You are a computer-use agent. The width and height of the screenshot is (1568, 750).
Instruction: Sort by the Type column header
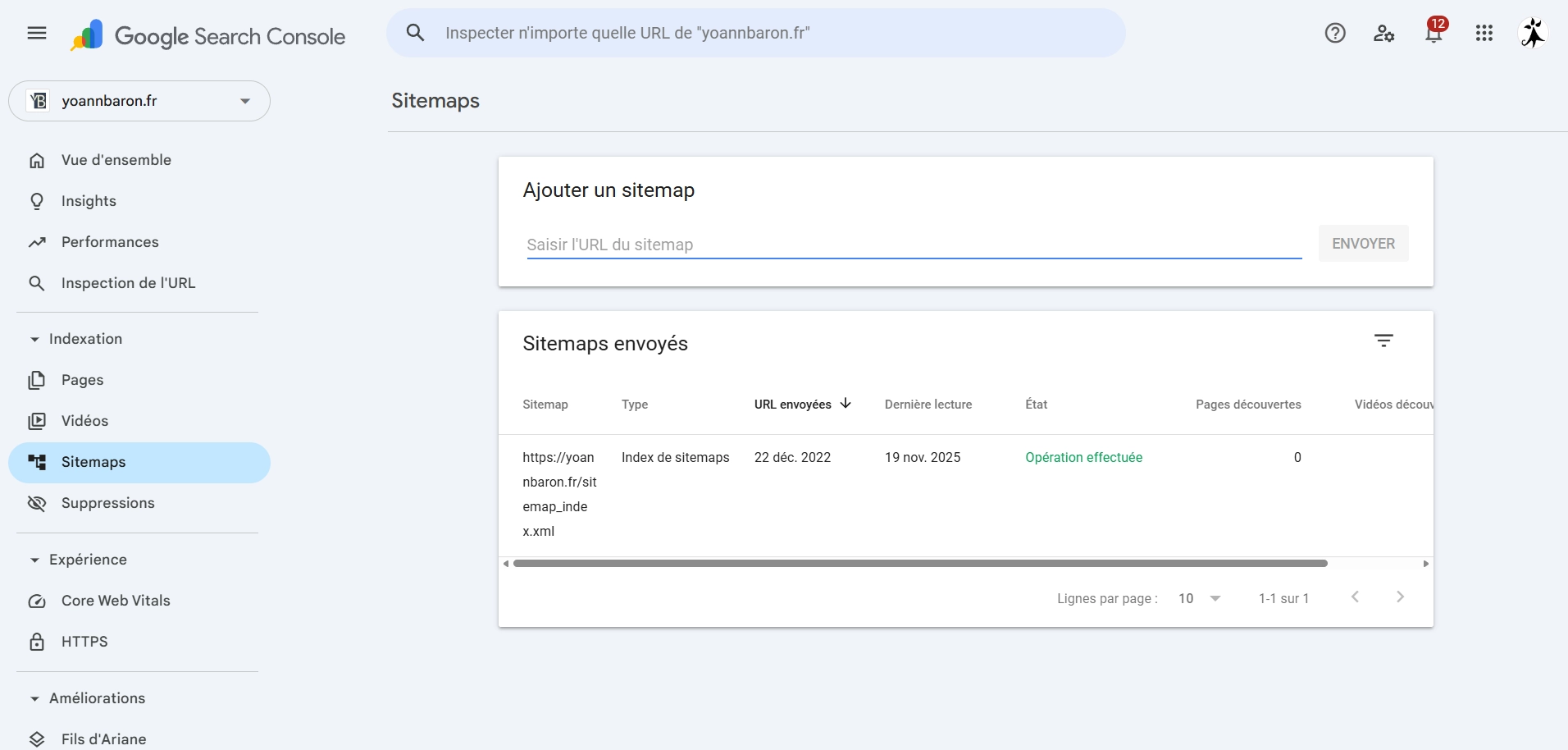[635, 405]
